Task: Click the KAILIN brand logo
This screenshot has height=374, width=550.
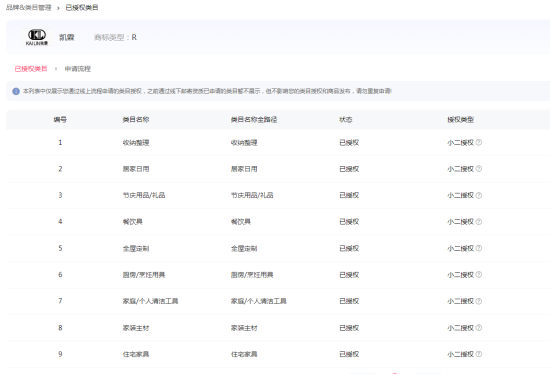Action: [x=37, y=37]
